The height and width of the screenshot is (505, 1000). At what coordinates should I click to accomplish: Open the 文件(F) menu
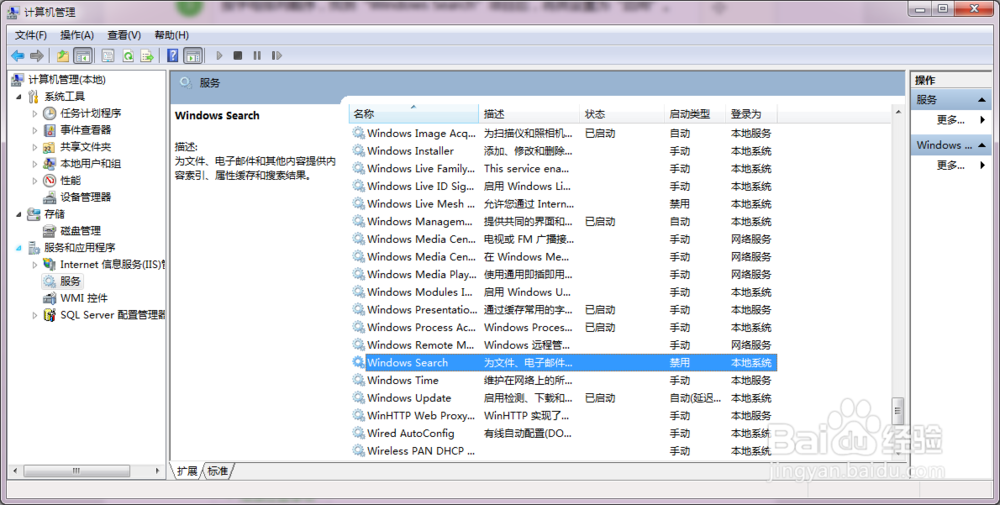click(31, 35)
